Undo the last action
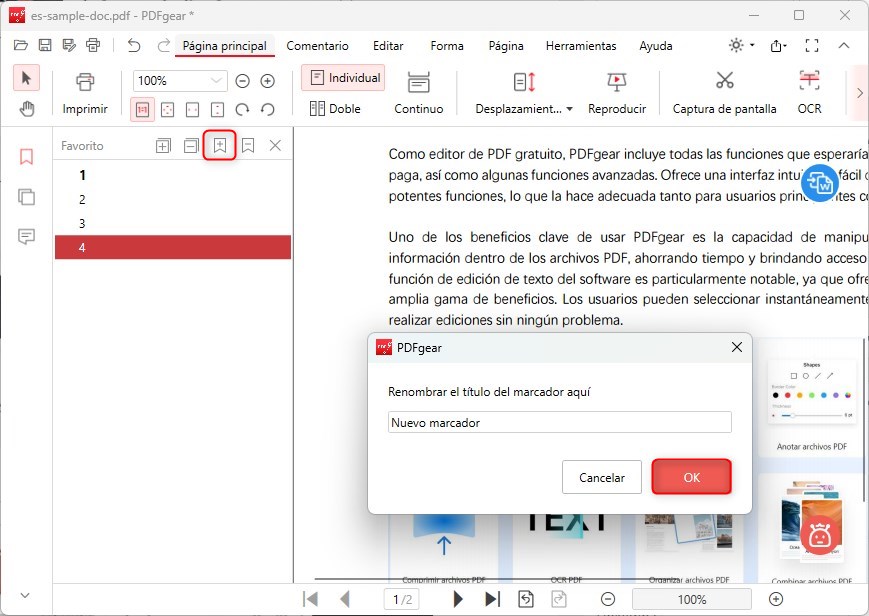The height and width of the screenshot is (616, 869). click(134, 45)
